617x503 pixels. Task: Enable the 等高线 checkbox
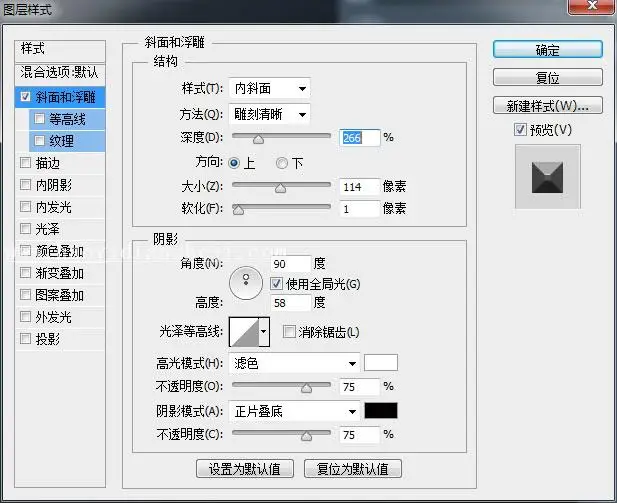click(x=39, y=118)
